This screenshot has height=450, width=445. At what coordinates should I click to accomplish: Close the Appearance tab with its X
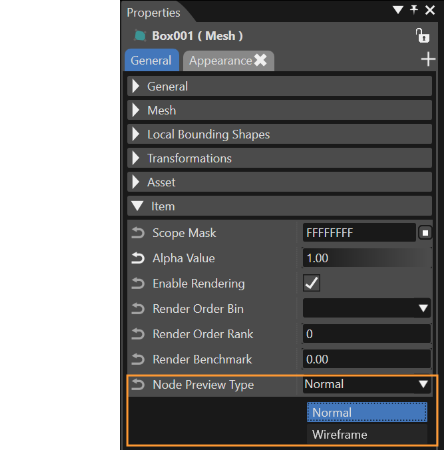(x=260, y=60)
